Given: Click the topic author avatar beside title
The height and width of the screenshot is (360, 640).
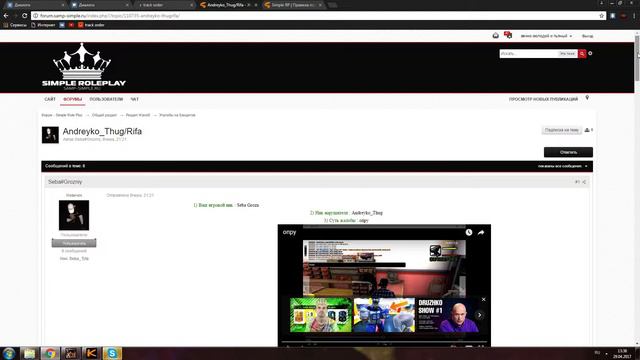Looking at the screenshot, I should [x=50, y=135].
